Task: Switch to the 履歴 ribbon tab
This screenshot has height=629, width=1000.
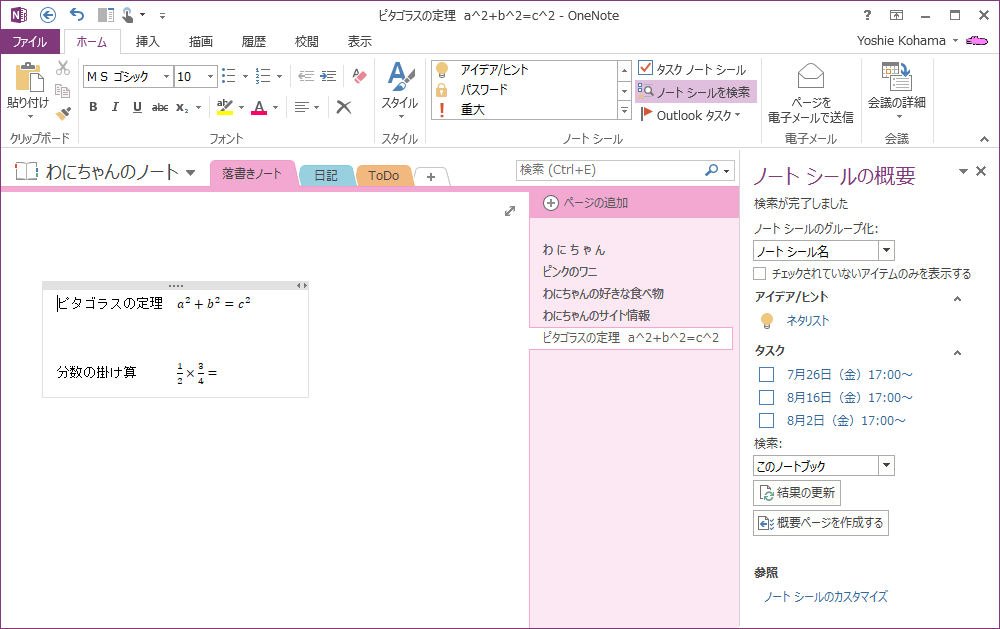Action: [254, 41]
